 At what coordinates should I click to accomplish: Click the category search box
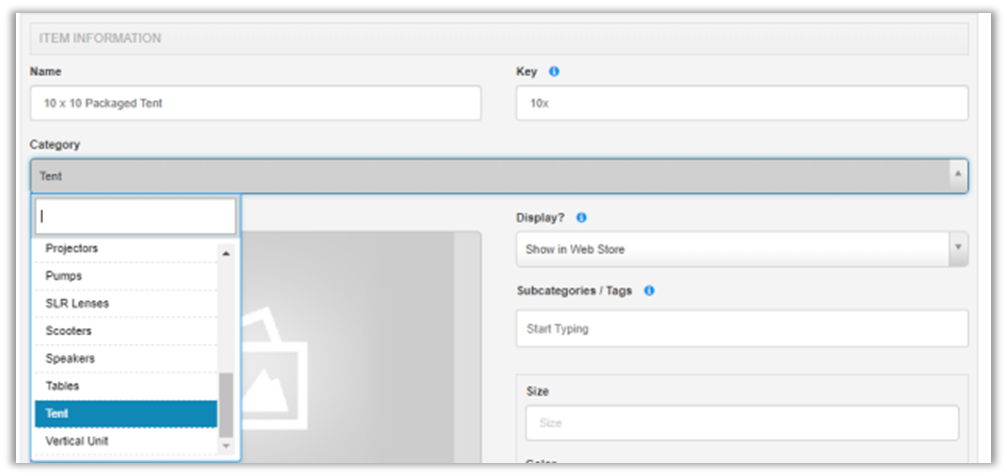[x=135, y=216]
